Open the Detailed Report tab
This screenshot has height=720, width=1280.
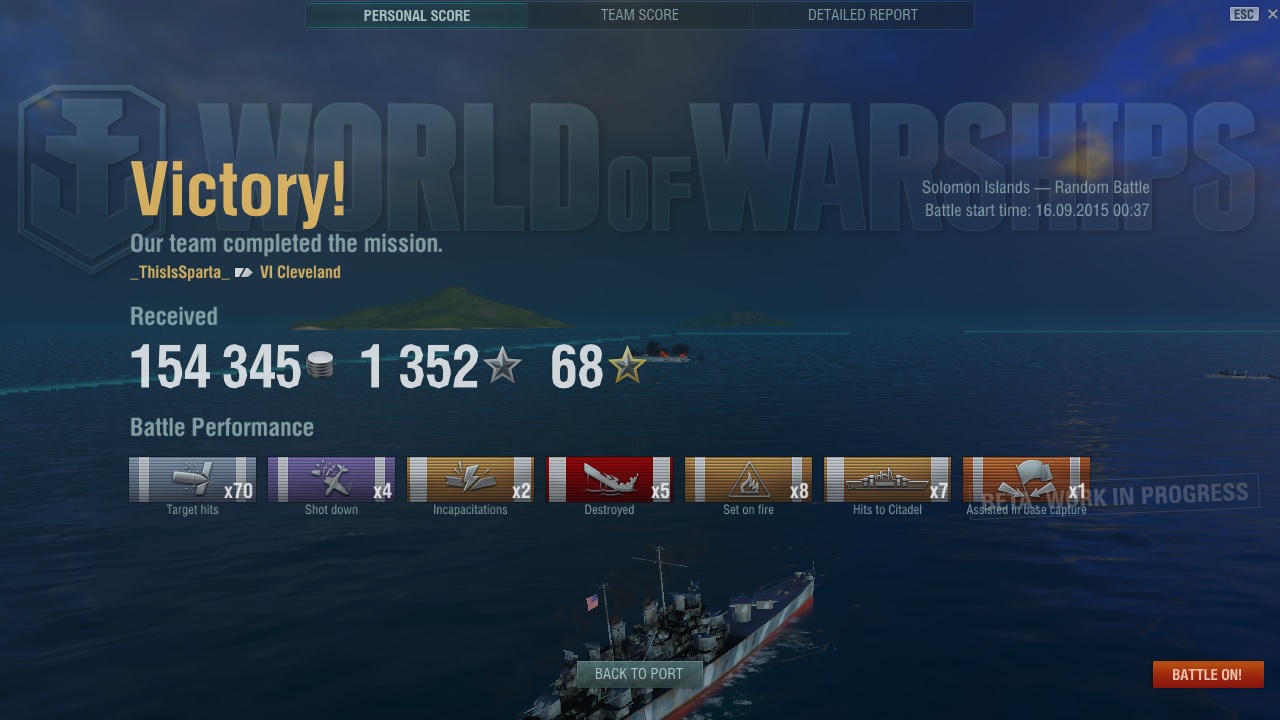click(x=863, y=15)
